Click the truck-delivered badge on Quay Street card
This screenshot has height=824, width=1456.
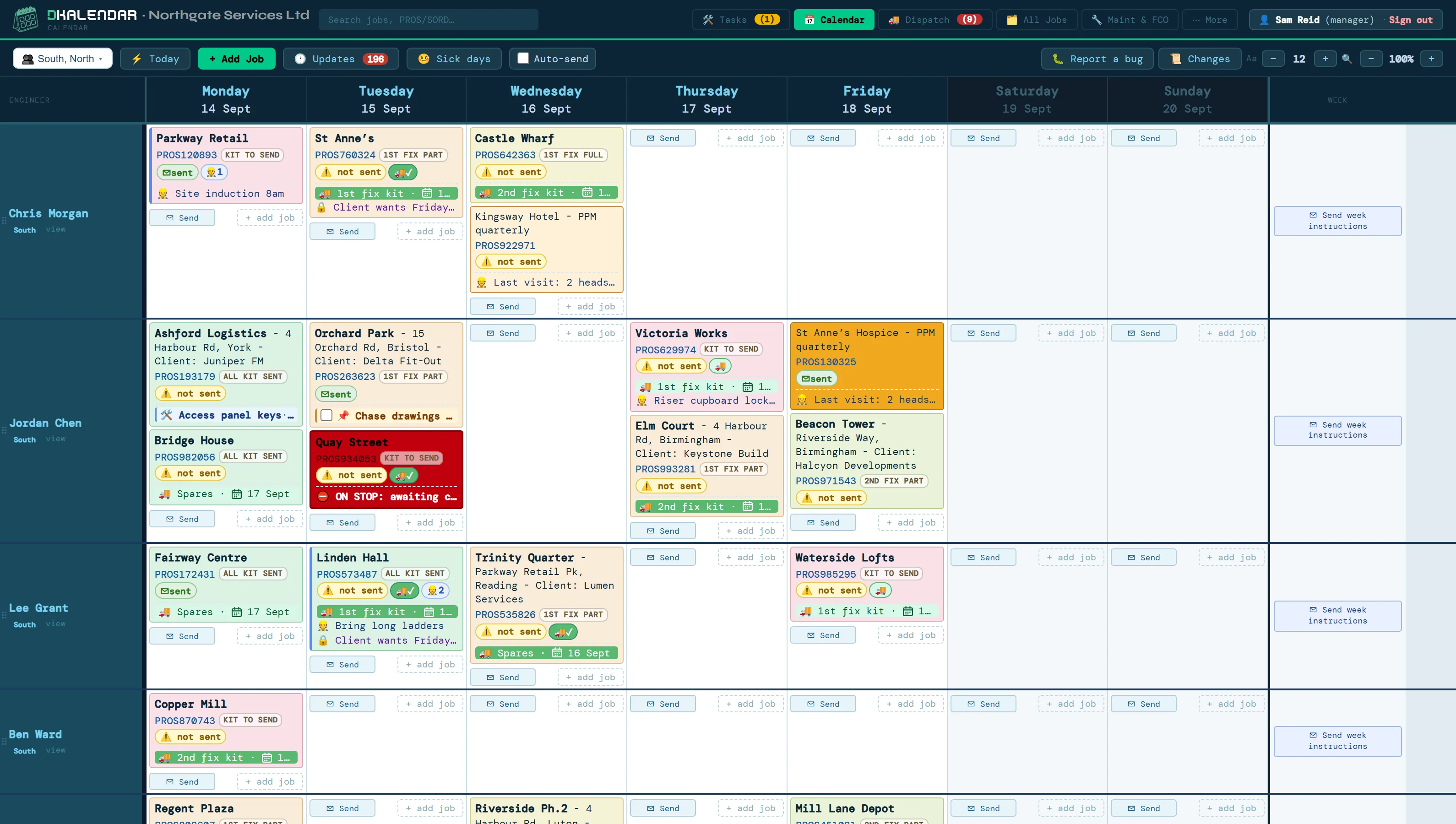[x=404, y=475]
